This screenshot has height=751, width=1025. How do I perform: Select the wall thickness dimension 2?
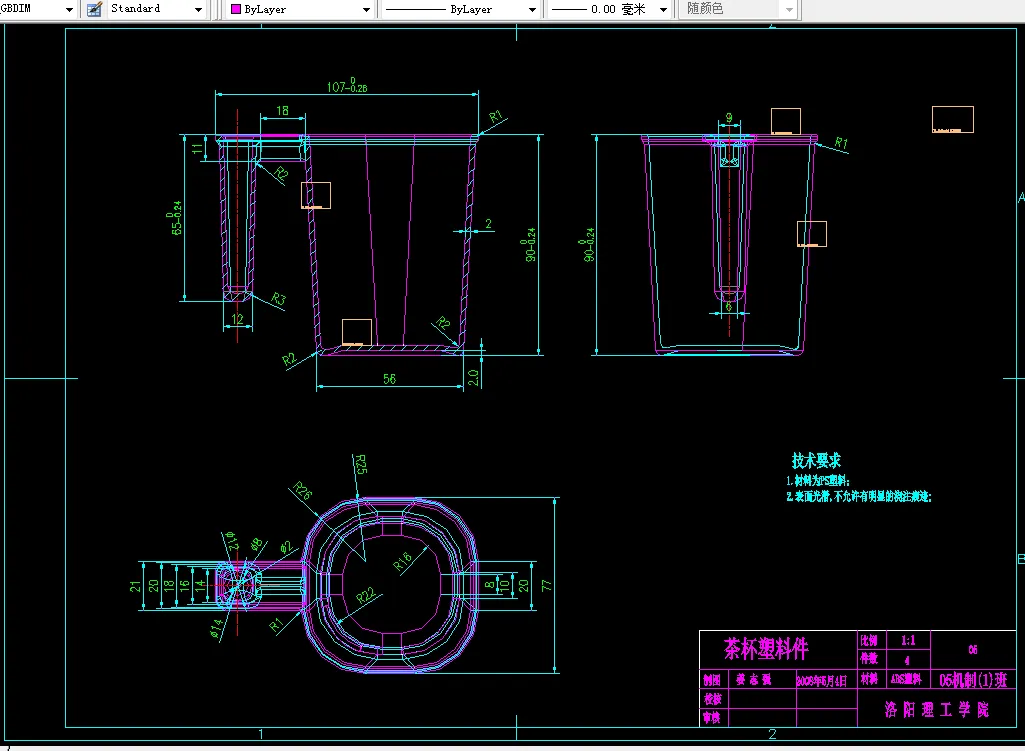[488, 224]
